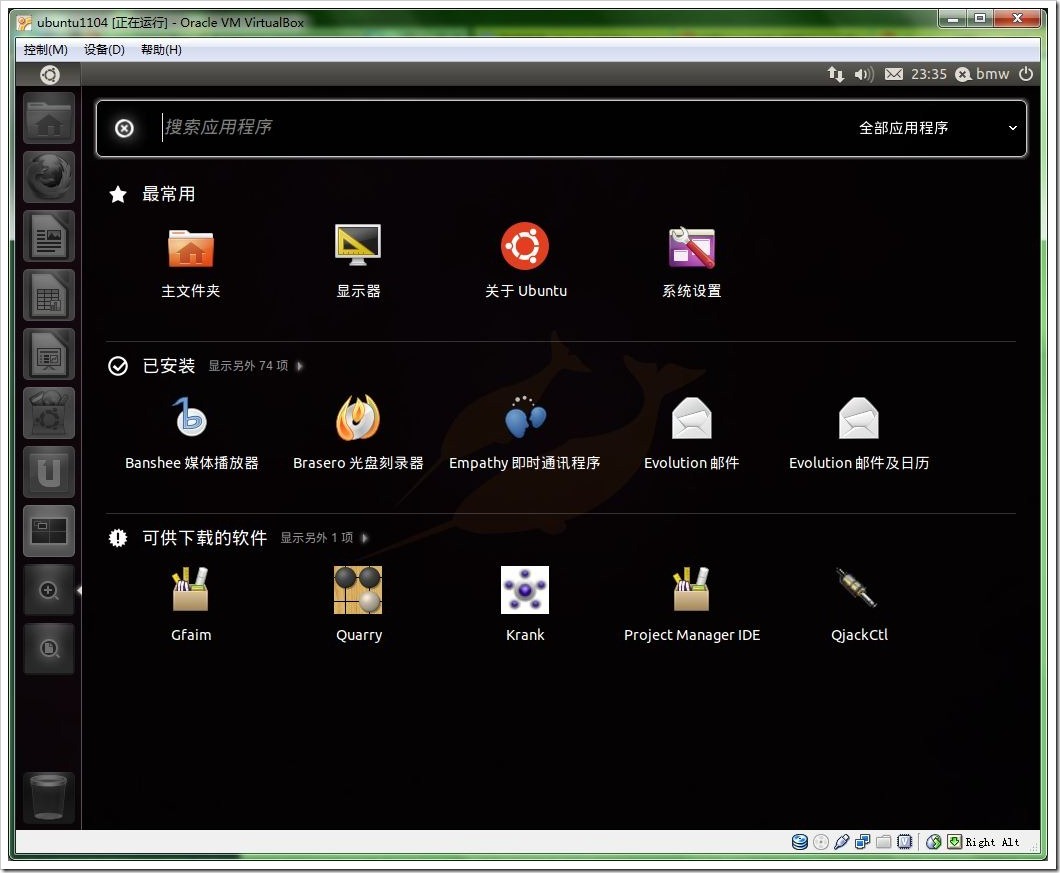Click the Right Alt host key label
Image resolution: width=1060 pixels, height=873 pixels.
pyautogui.click(x=992, y=842)
